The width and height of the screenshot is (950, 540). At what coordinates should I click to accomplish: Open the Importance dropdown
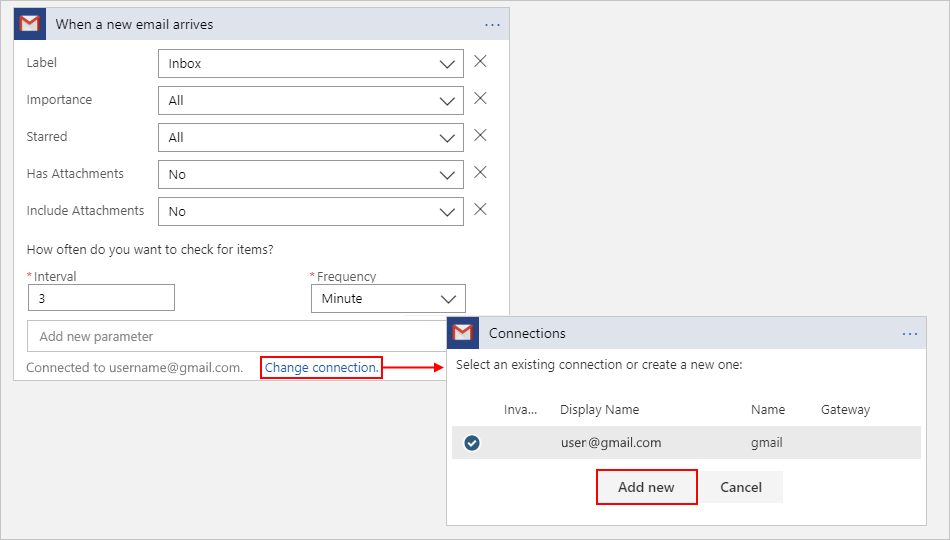[x=311, y=101]
